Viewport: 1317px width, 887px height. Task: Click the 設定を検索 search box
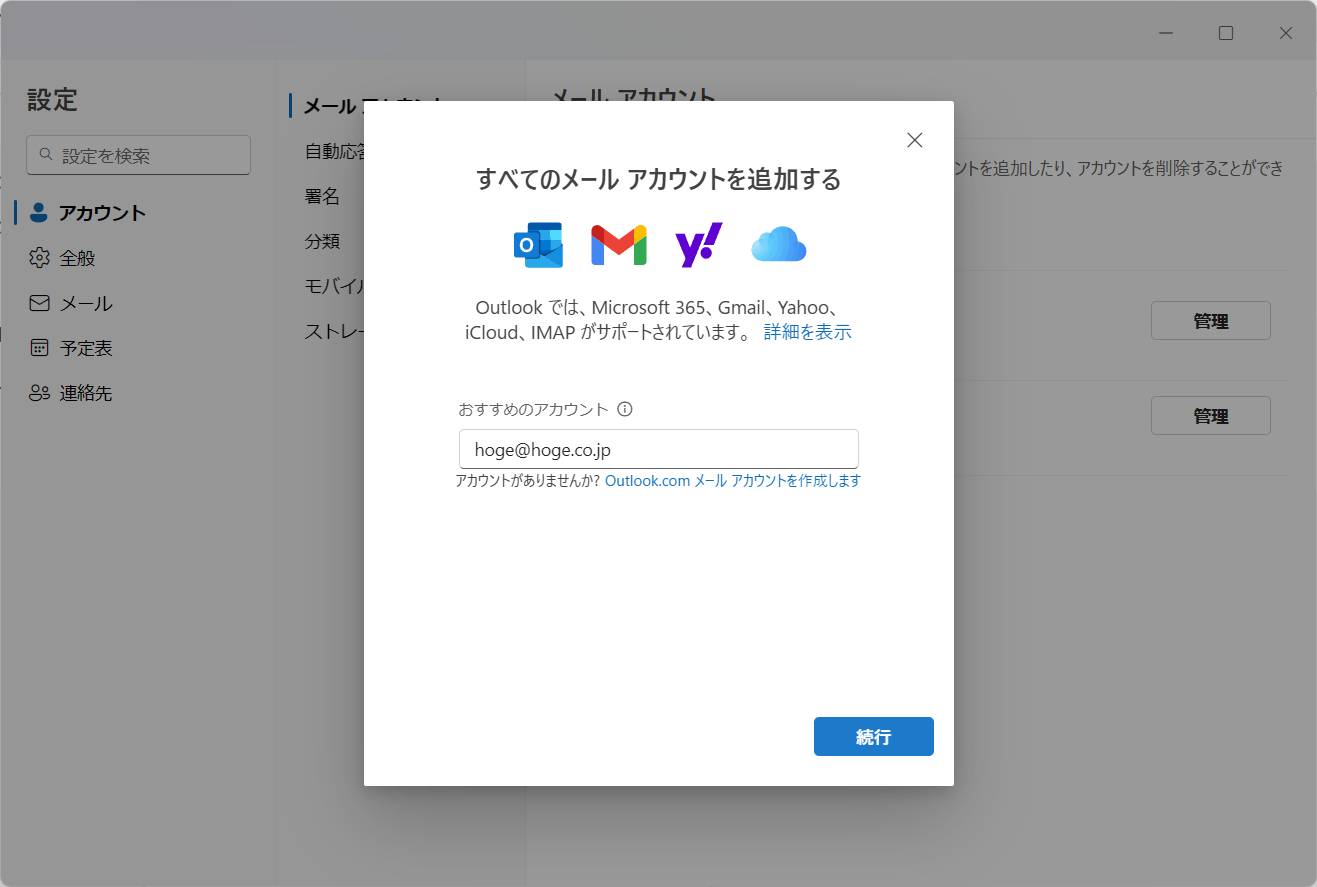(138, 155)
